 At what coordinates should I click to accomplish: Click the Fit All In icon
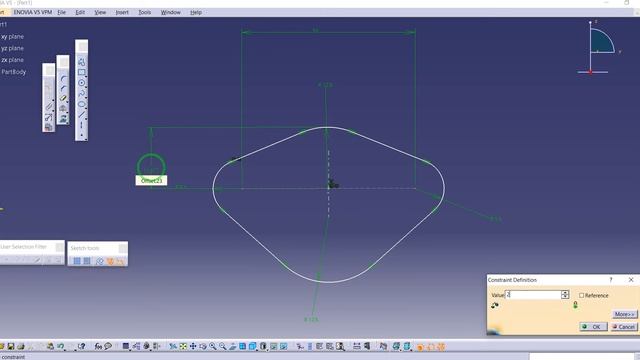(x=183, y=347)
